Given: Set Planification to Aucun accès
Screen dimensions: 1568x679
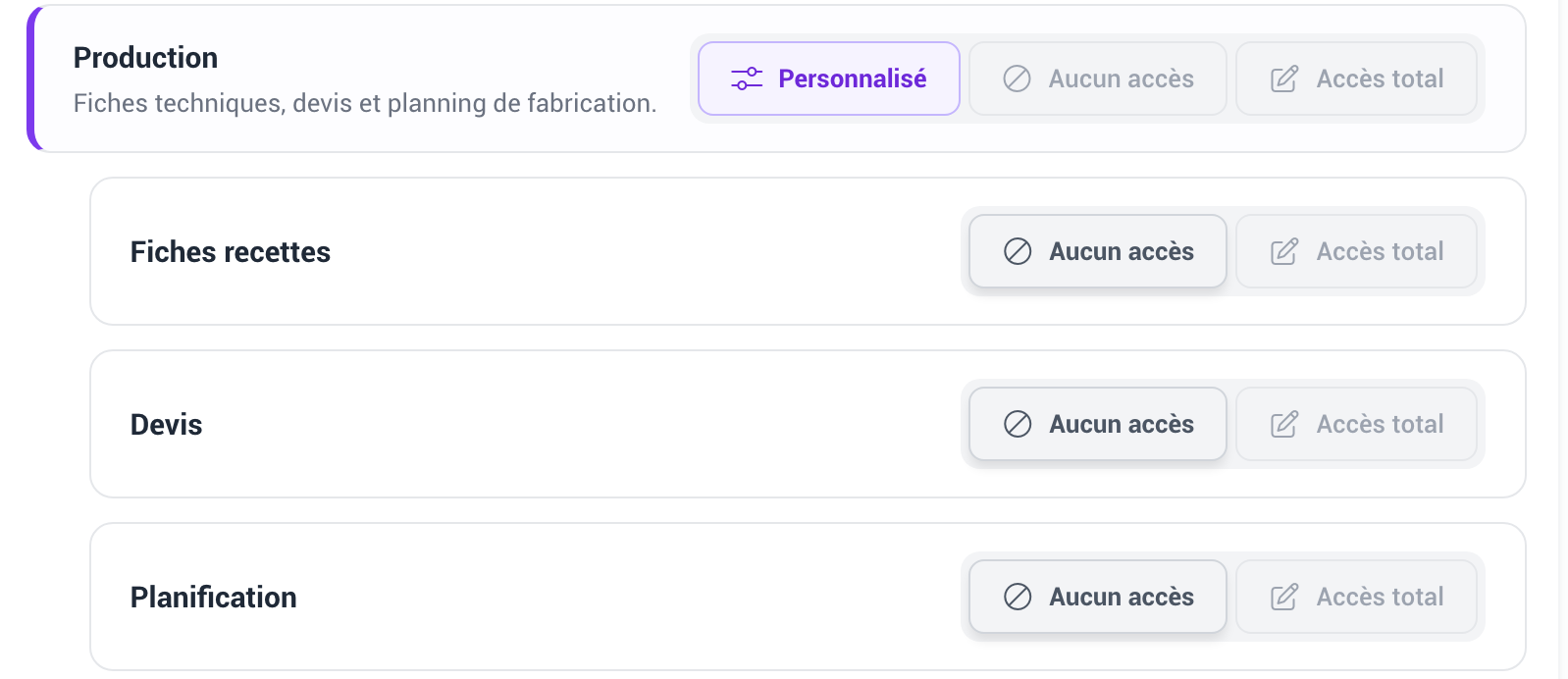Looking at the screenshot, I should coord(1098,597).
